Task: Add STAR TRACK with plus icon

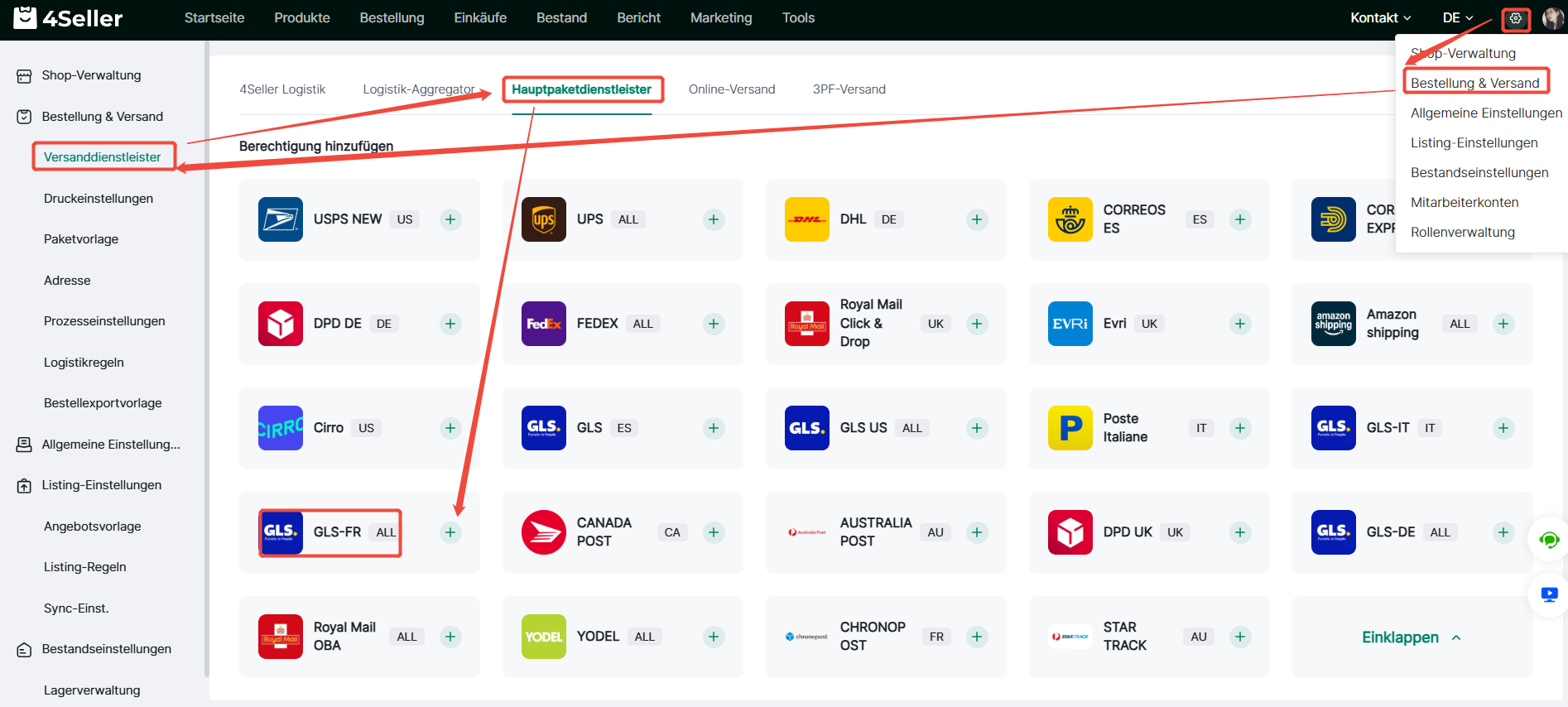Action: click(1240, 637)
